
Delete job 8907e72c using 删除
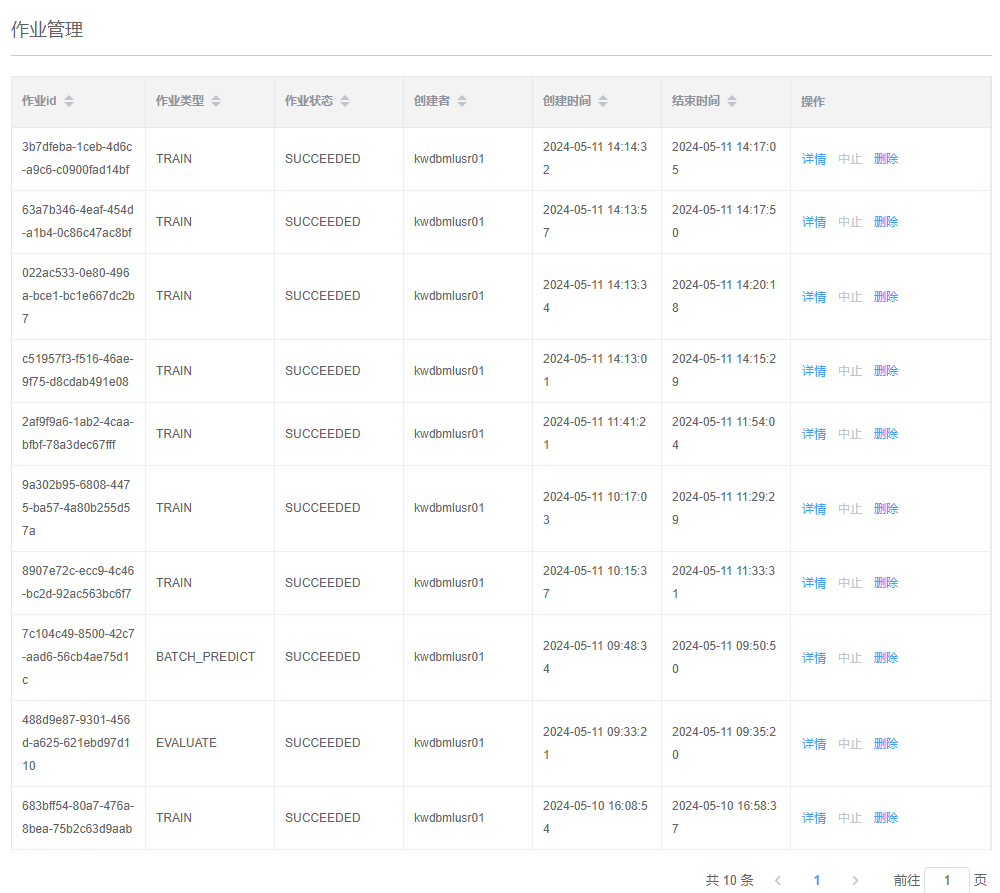(x=886, y=583)
